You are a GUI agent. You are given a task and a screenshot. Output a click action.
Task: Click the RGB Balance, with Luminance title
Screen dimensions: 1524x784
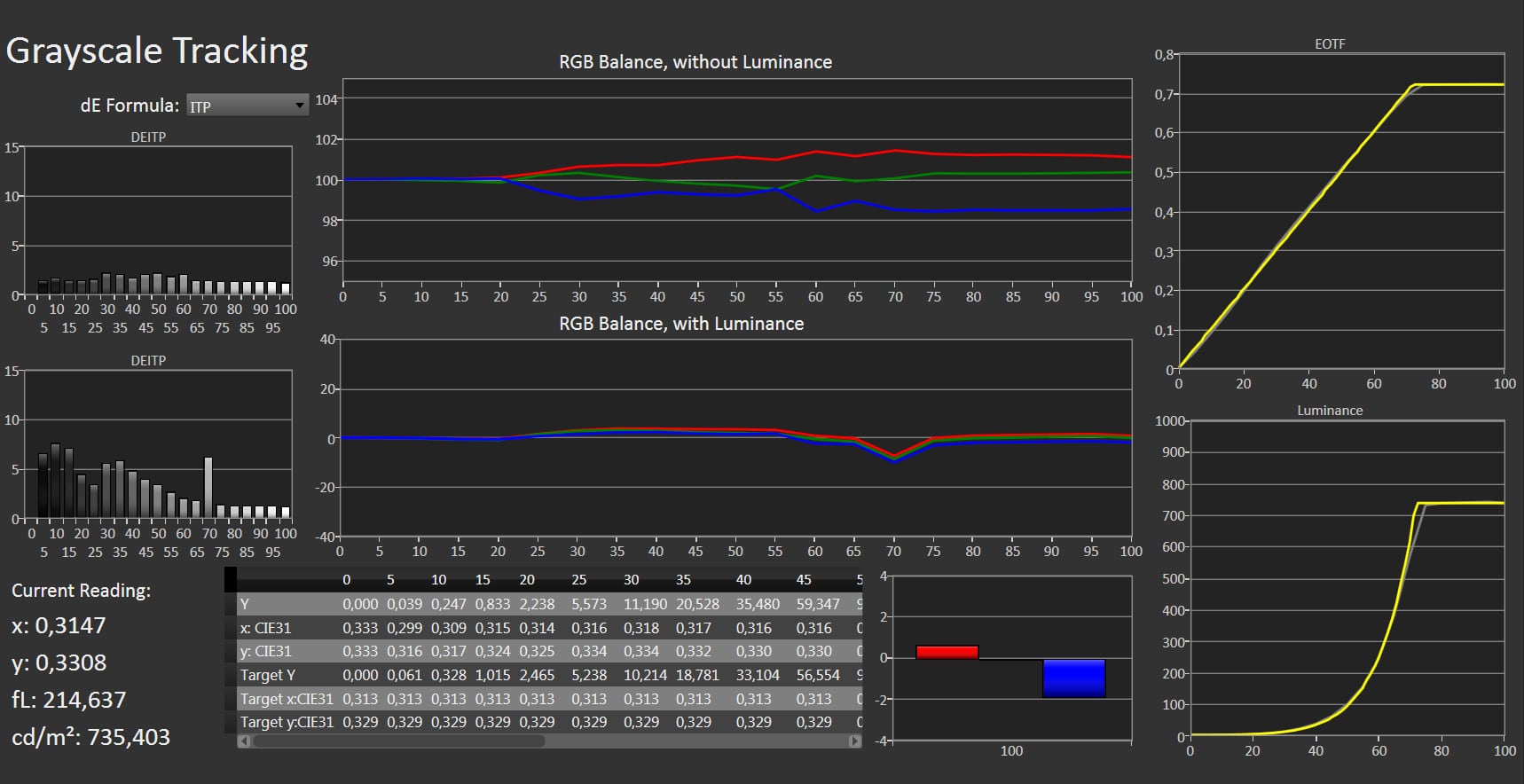(x=680, y=324)
